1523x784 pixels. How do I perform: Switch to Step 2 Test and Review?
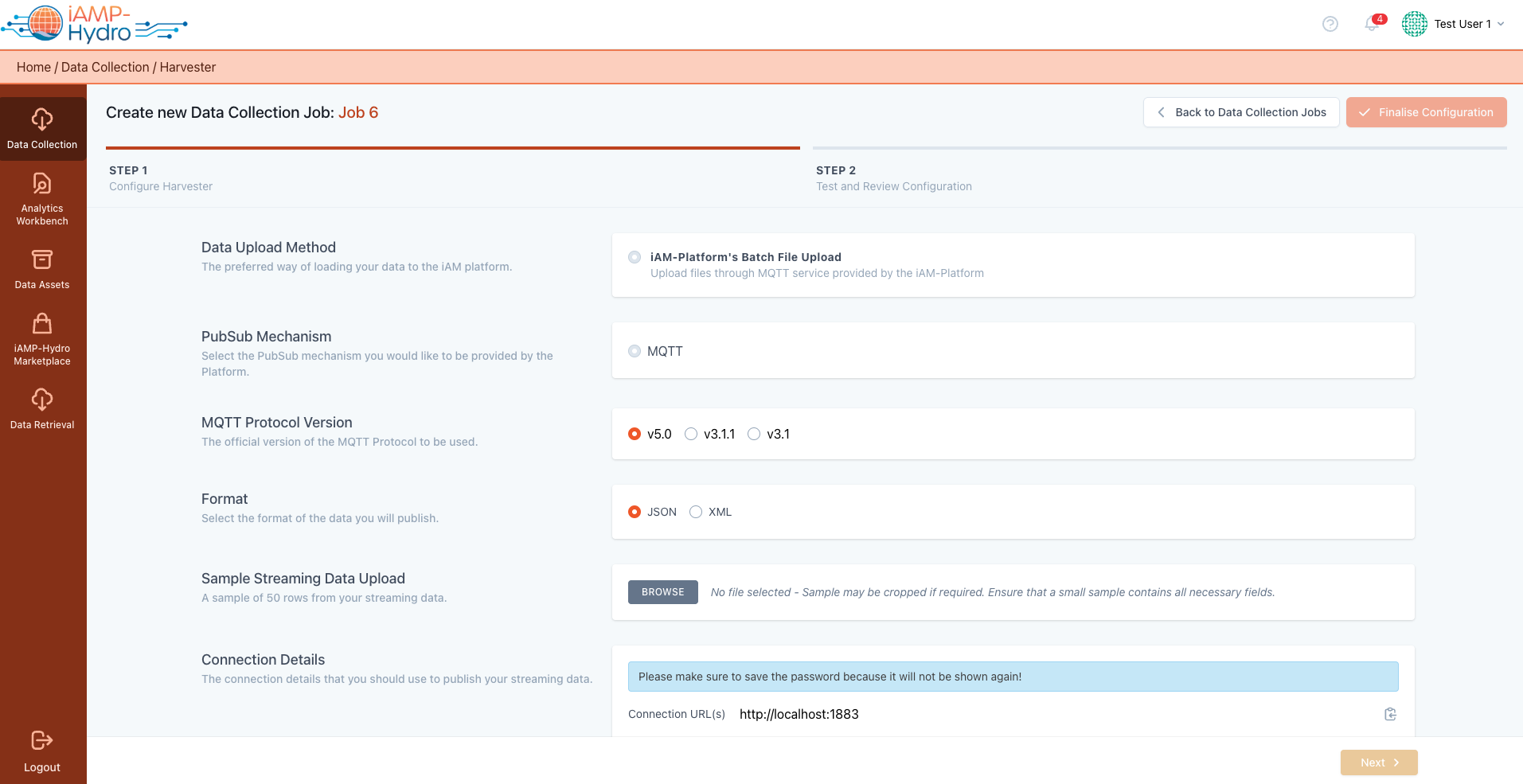893,178
